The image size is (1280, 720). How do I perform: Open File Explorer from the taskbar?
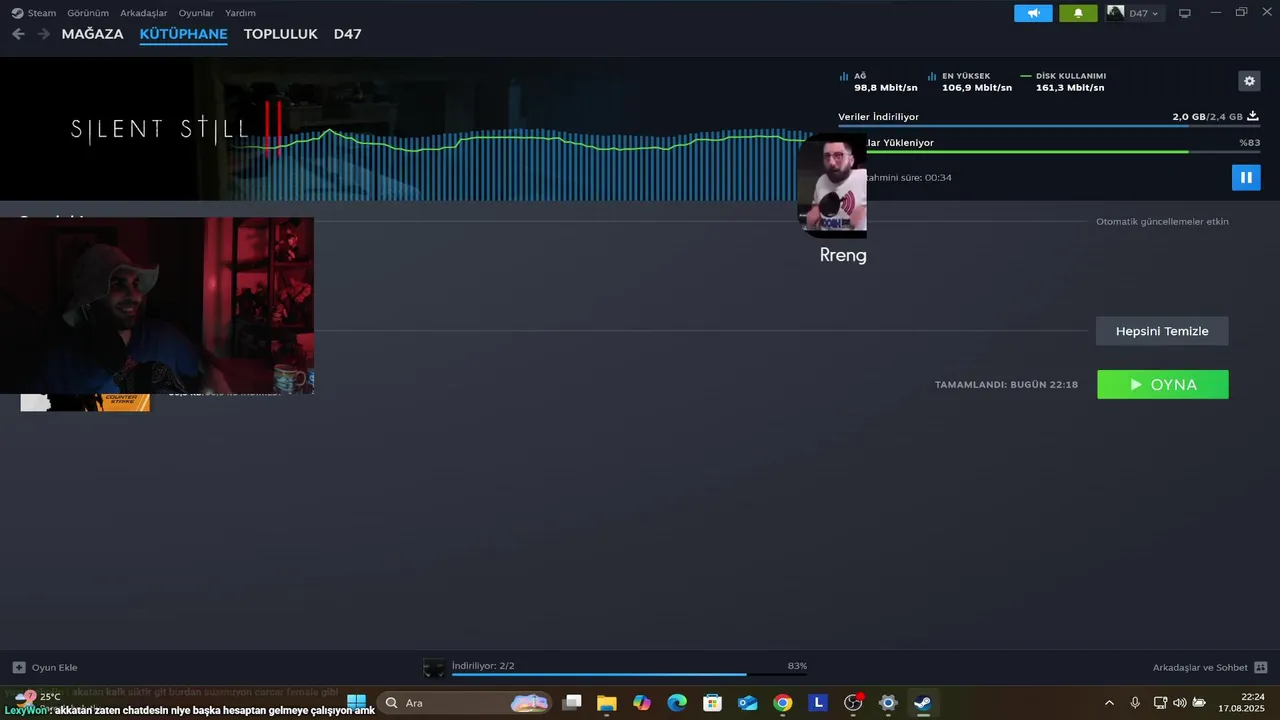607,703
